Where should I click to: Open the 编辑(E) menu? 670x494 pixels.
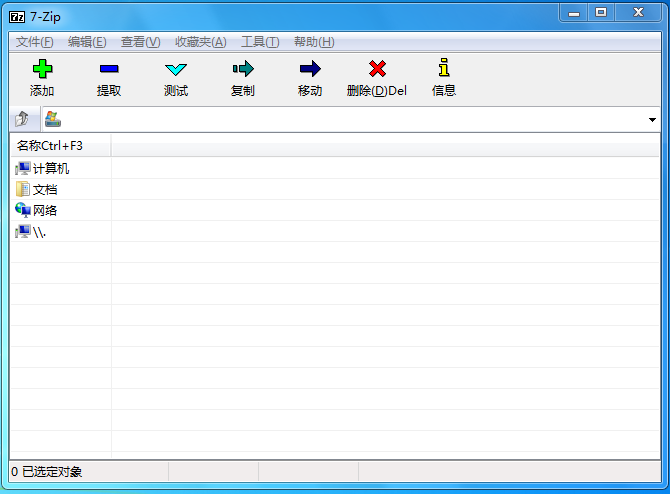[87, 42]
